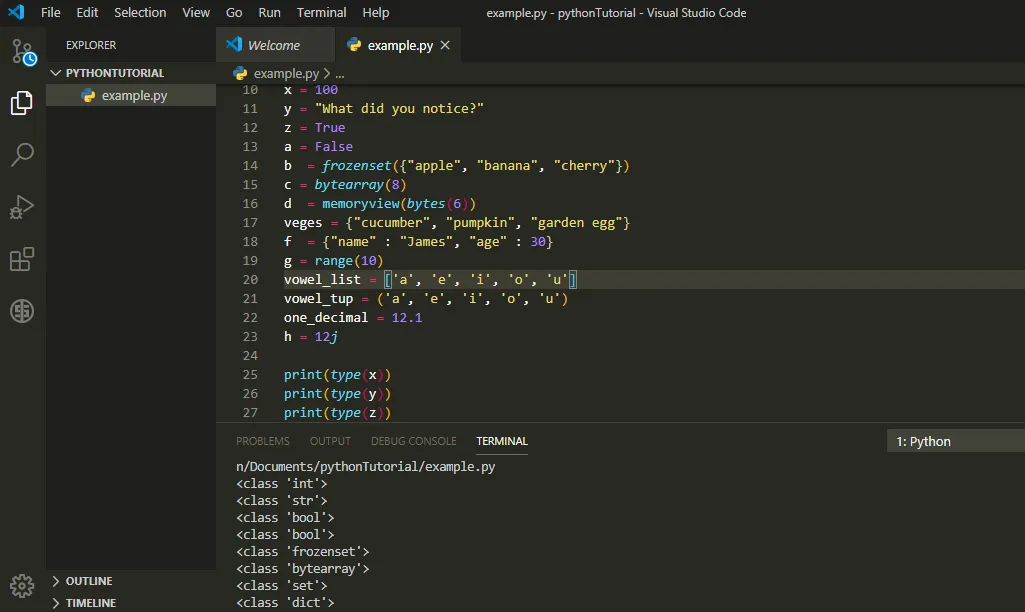Click the frozenset call on line 14
The height and width of the screenshot is (612, 1025).
tap(356, 166)
